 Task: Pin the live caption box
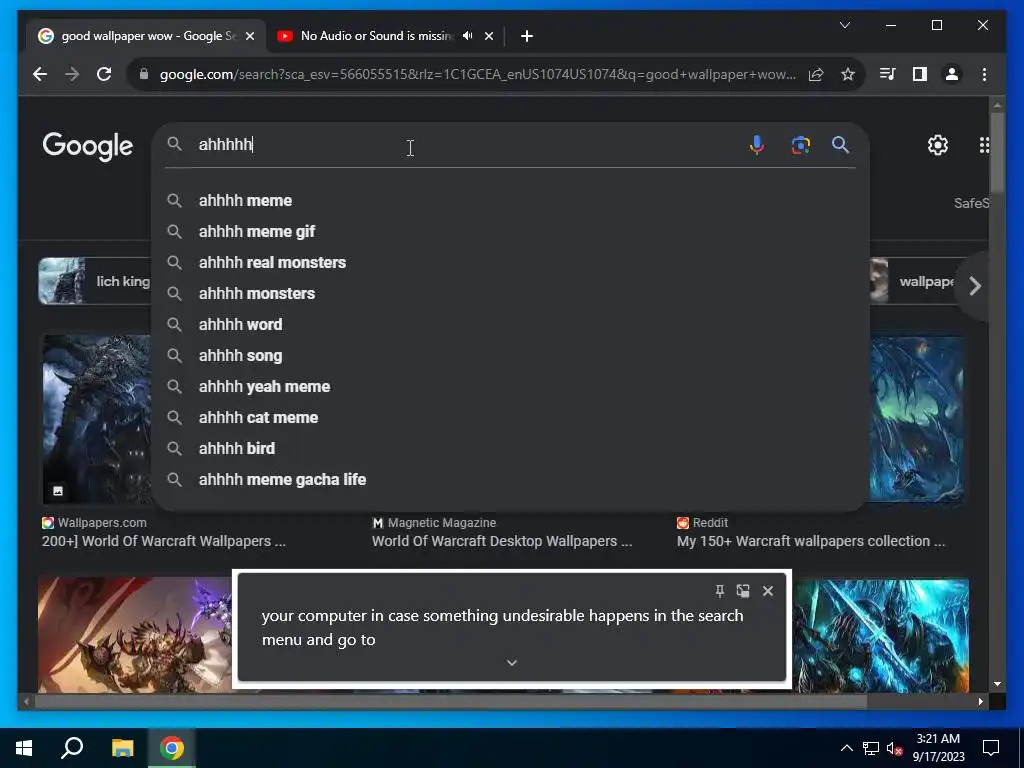click(720, 591)
